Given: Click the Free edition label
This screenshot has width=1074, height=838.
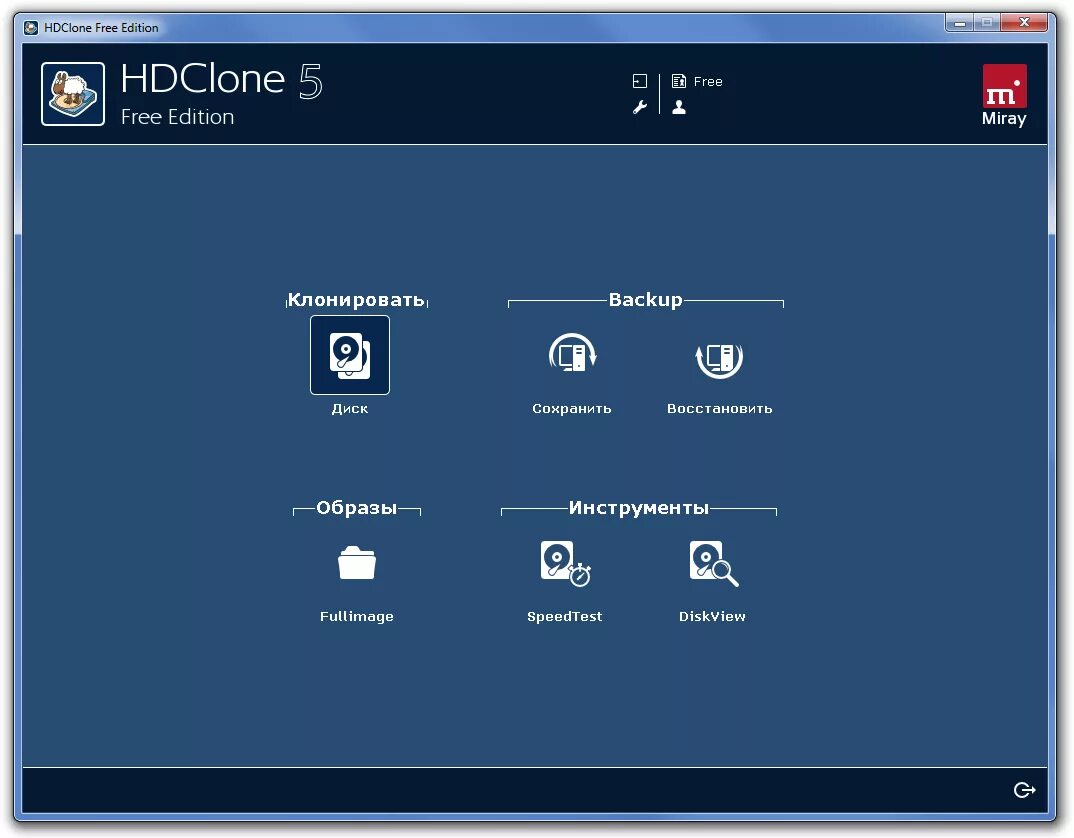Looking at the screenshot, I should pyautogui.click(x=708, y=82).
